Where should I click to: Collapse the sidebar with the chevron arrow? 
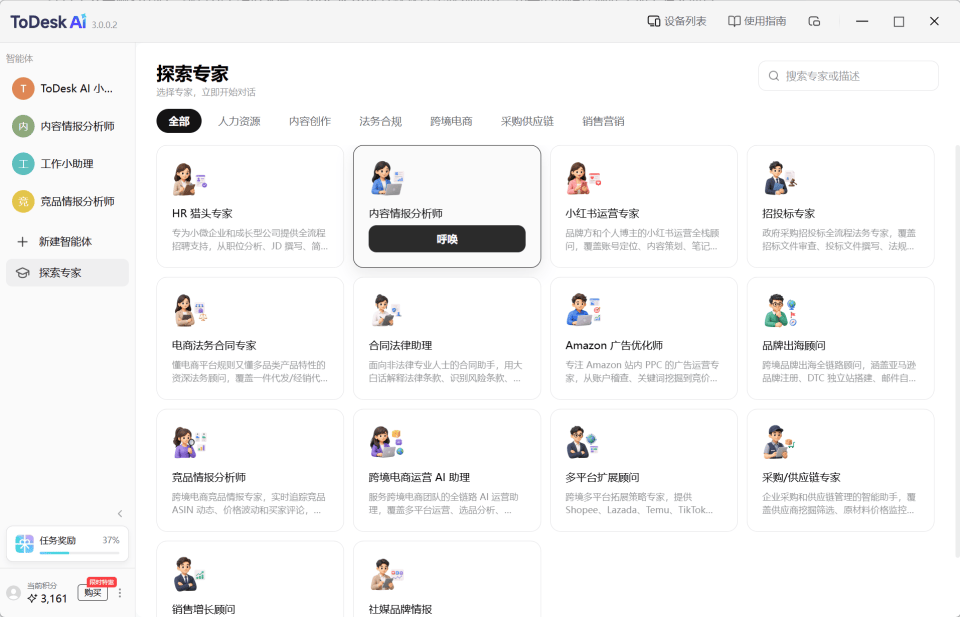pyautogui.click(x=120, y=514)
